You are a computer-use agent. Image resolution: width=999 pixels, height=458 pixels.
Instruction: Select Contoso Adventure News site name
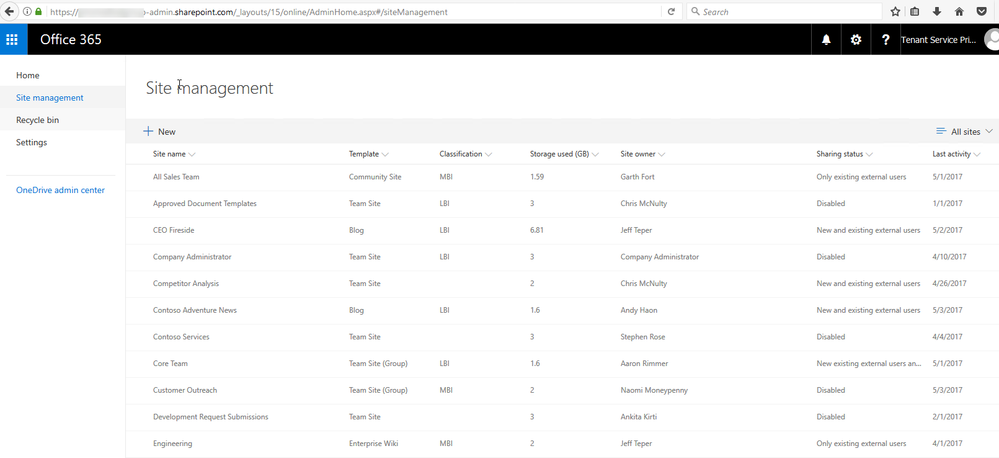[196, 310]
